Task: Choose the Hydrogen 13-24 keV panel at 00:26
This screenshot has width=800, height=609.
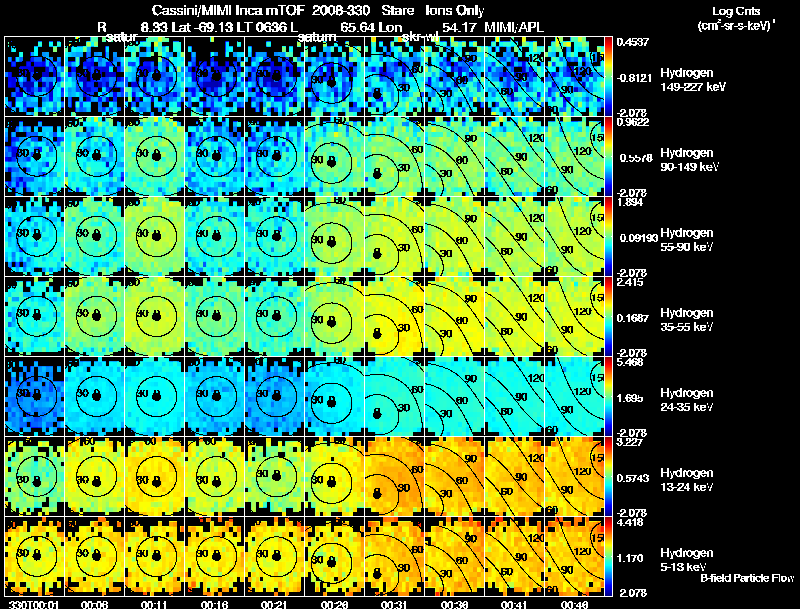Action: pyautogui.click(x=335, y=477)
